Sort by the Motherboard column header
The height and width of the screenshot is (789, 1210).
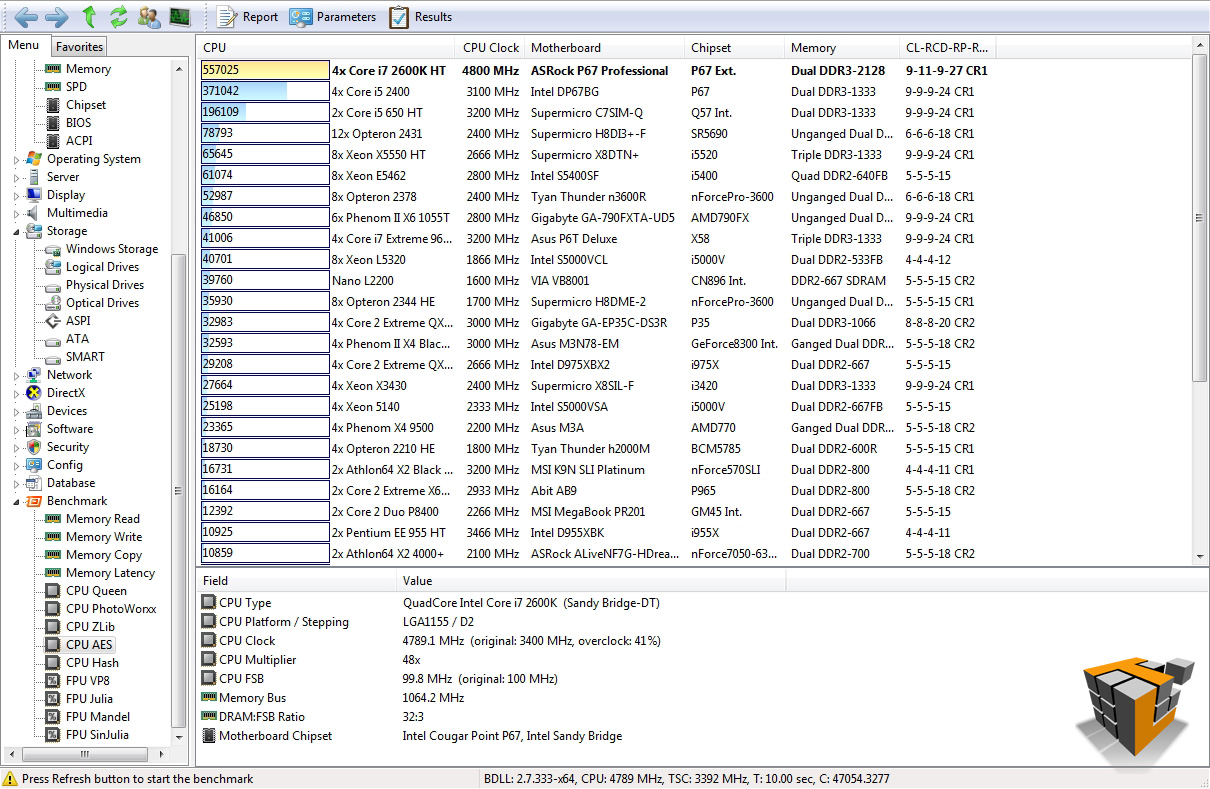click(x=605, y=47)
